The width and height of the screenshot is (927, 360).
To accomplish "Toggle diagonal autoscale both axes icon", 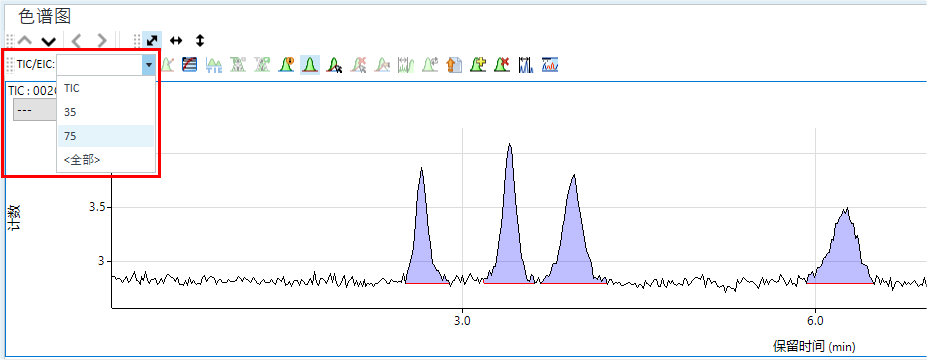I will pos(153,40).
